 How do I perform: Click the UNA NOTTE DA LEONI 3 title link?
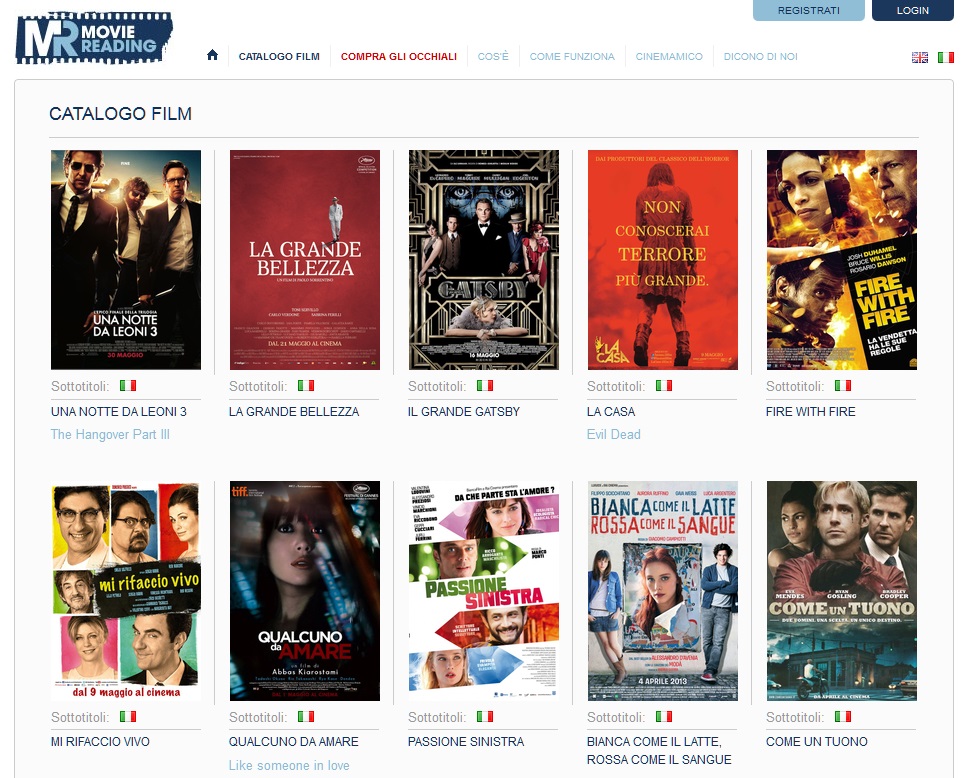[x=118, y=411]
